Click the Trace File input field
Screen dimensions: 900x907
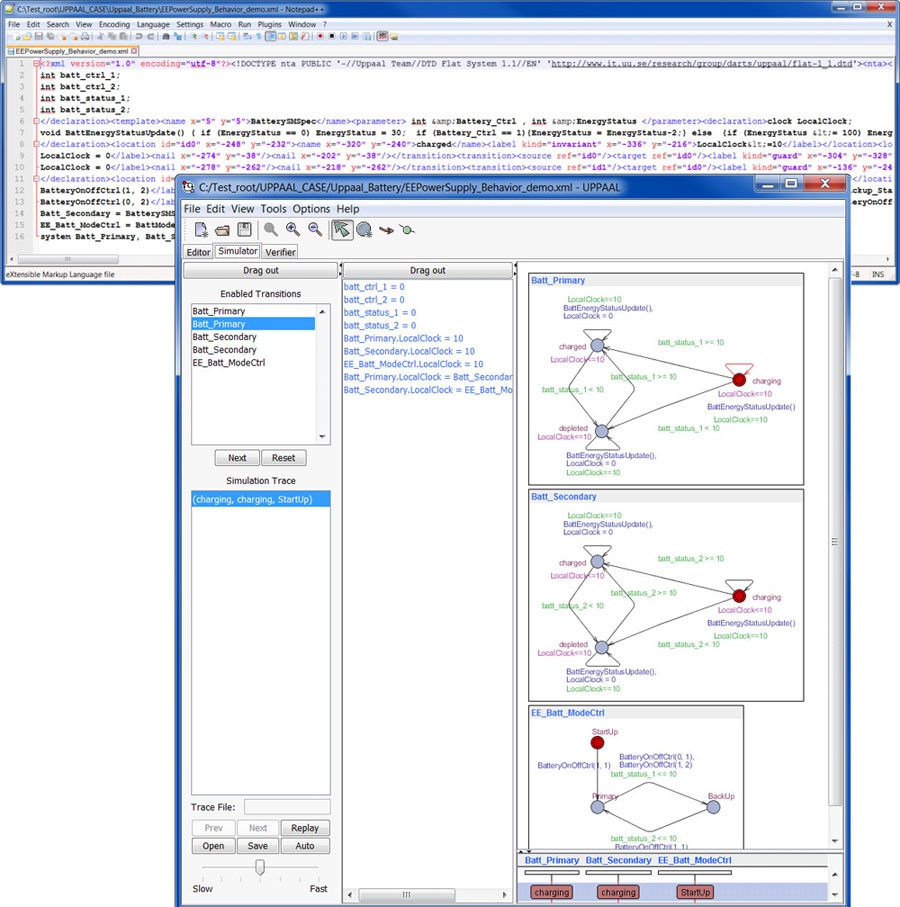tap(287, 807)
